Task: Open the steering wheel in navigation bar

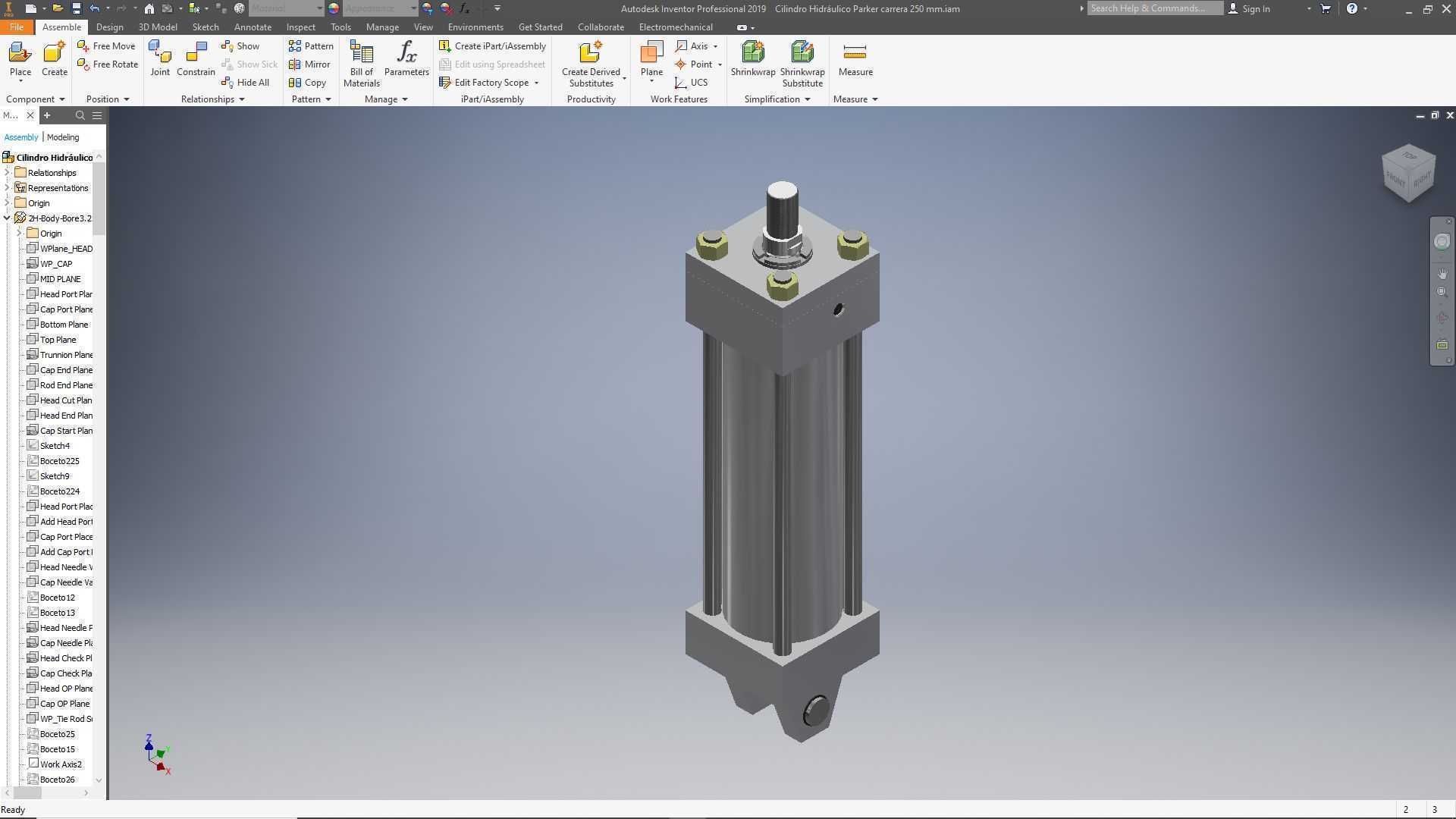Action: tap(1442, 242)
